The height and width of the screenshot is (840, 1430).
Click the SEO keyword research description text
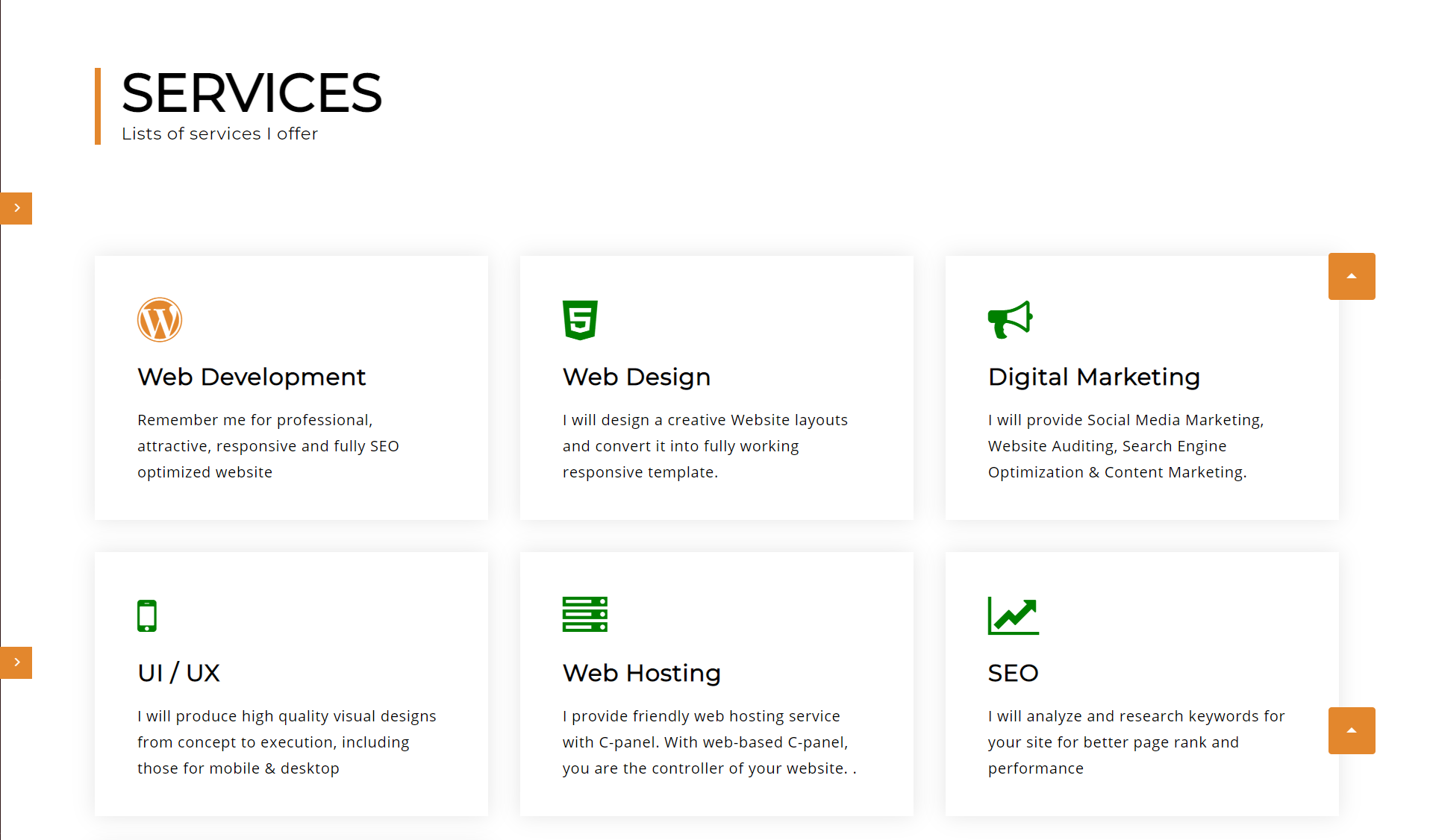click(x=1136, y=742)
